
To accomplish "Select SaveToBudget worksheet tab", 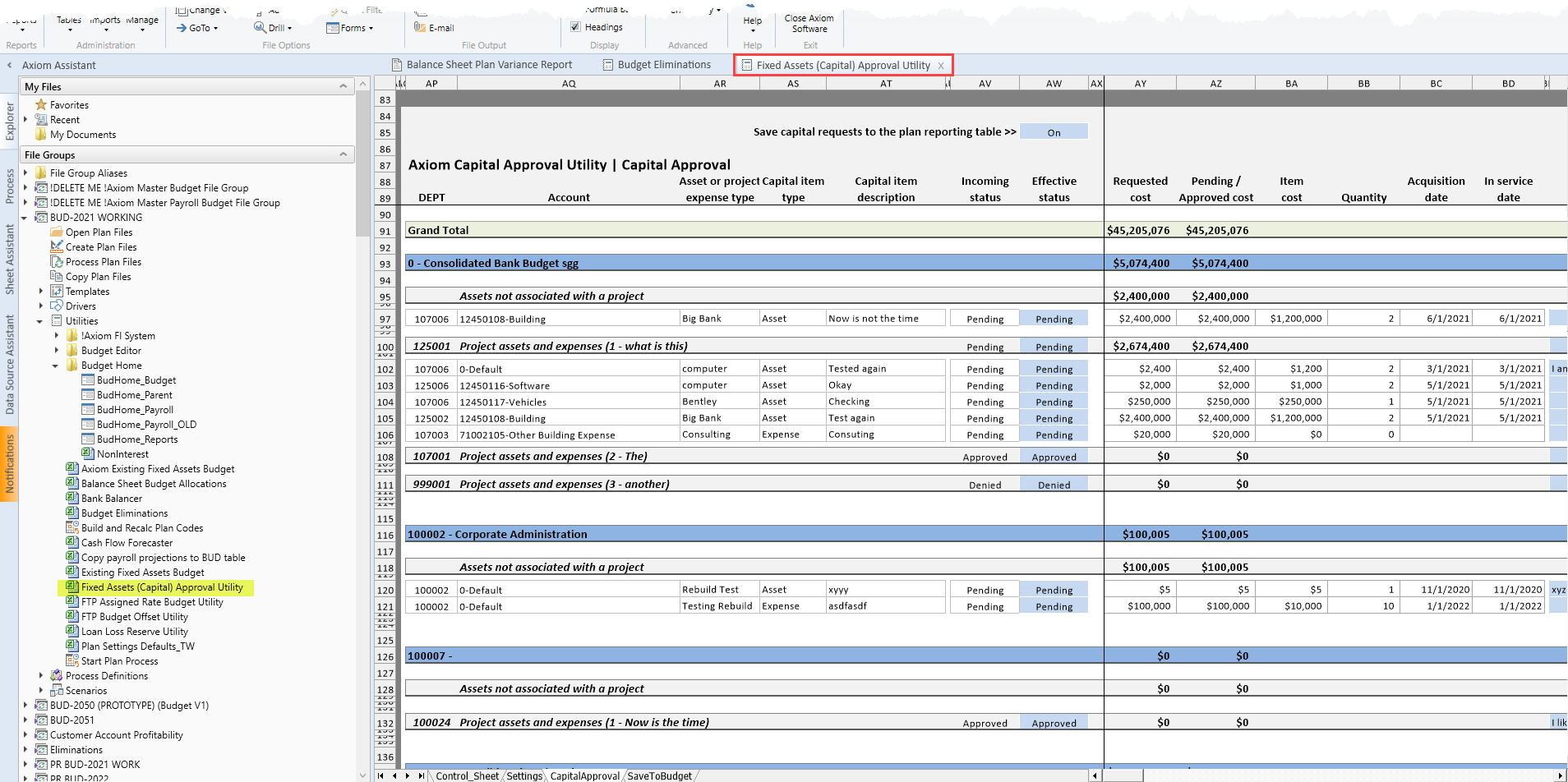I will tap(659, 775).
